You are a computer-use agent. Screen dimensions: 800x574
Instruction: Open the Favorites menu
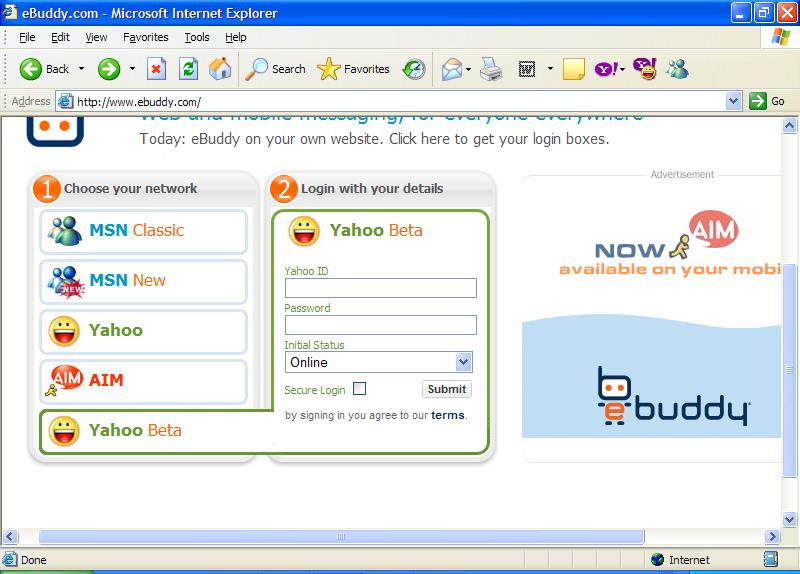pyautogui.click(x=145, y=37)
